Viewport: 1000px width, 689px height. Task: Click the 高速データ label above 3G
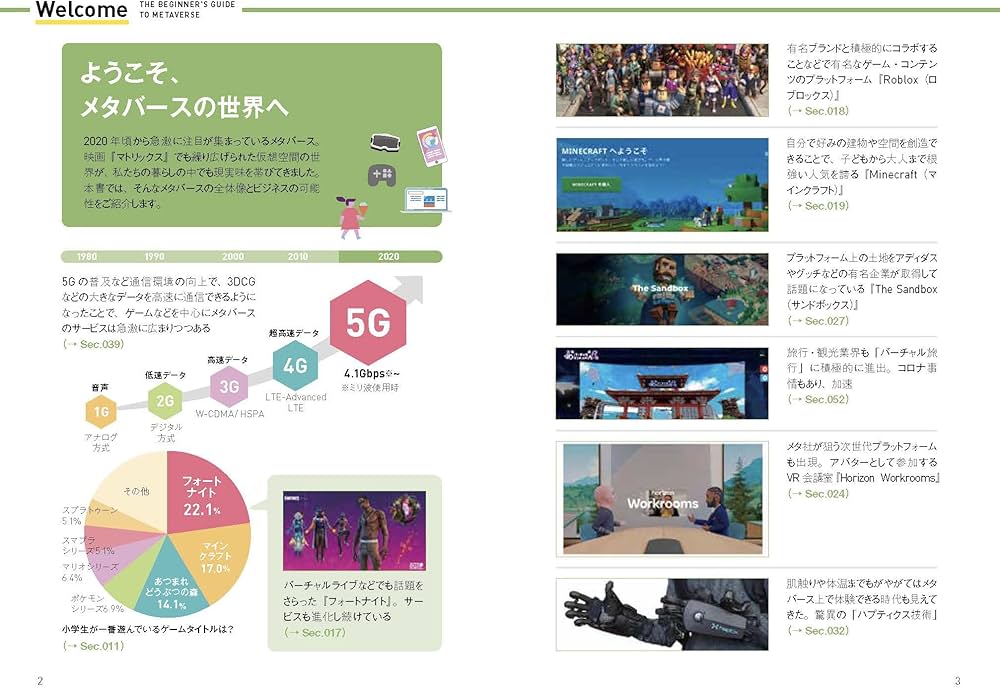[x=228, y=360]
